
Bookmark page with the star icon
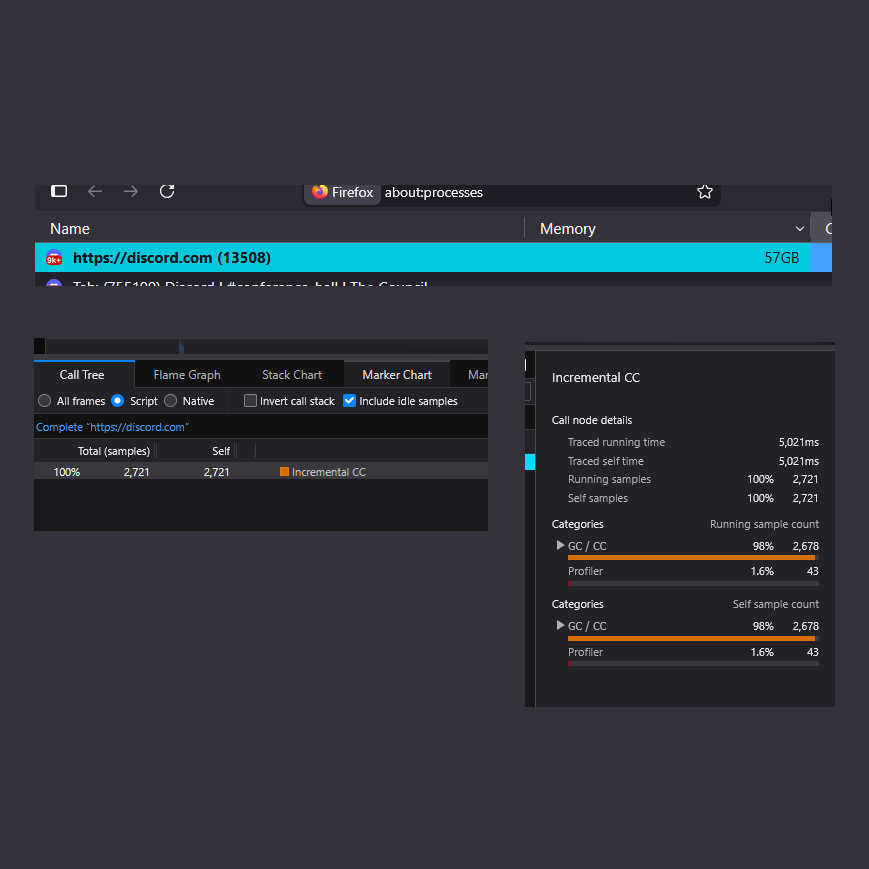[x=704, y=192]
